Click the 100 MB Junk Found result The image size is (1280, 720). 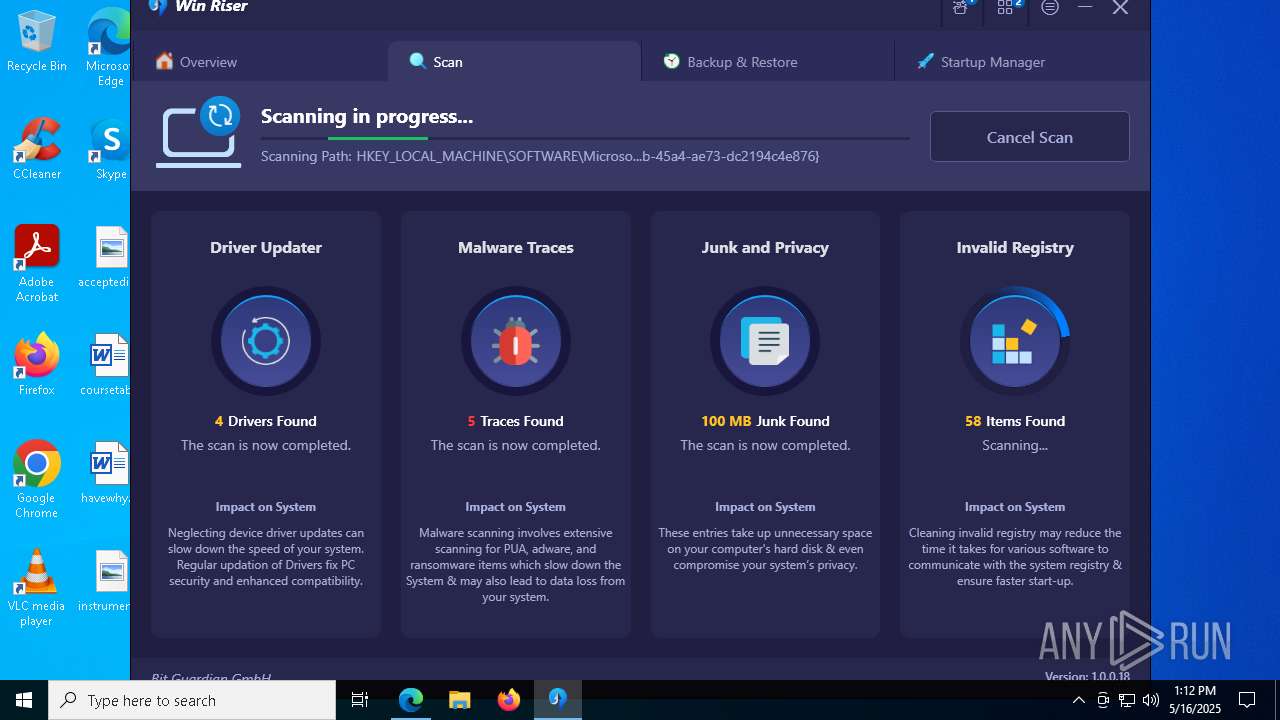click(765, 421)
